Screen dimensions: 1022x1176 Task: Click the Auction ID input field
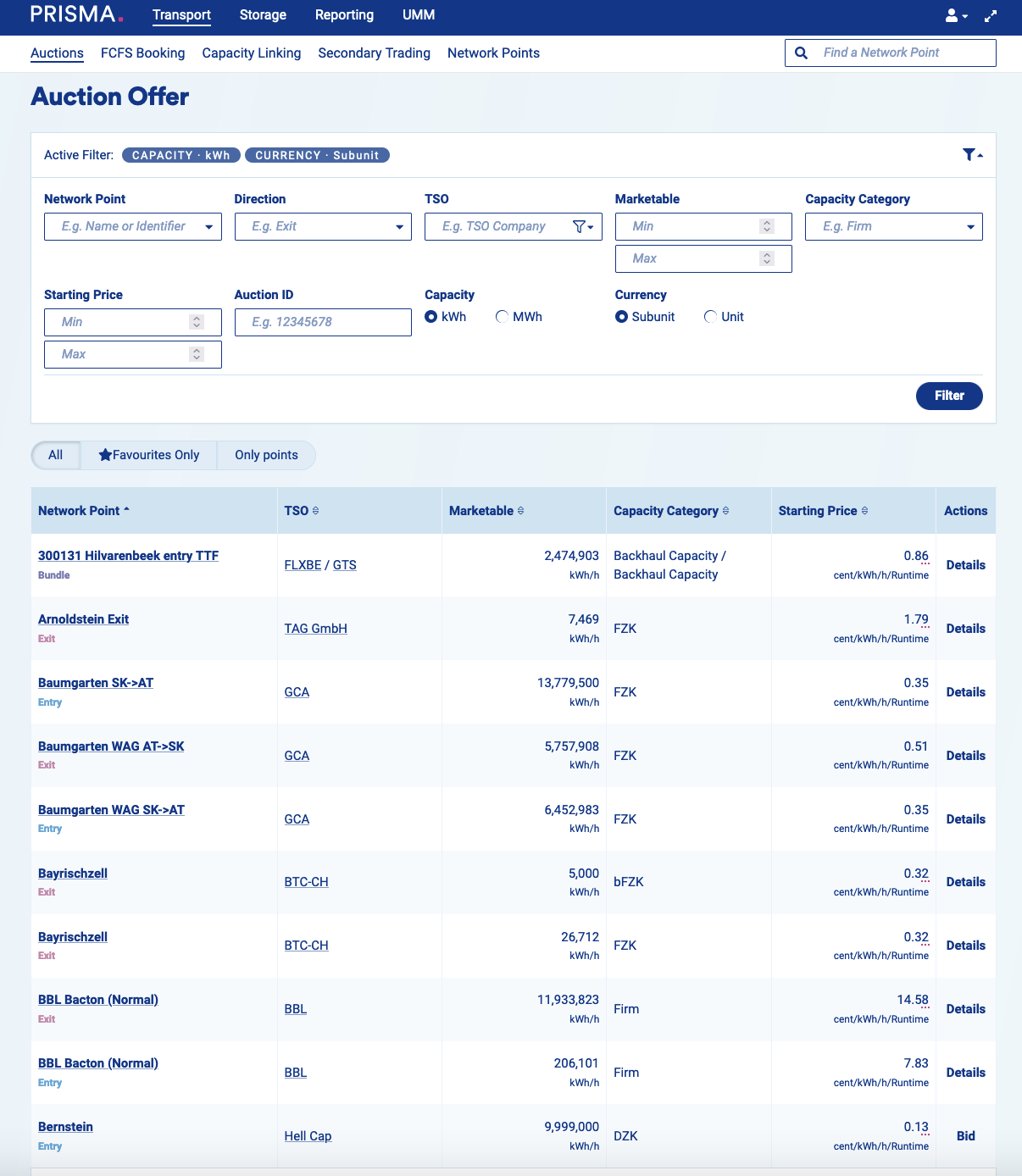(322, 322)
